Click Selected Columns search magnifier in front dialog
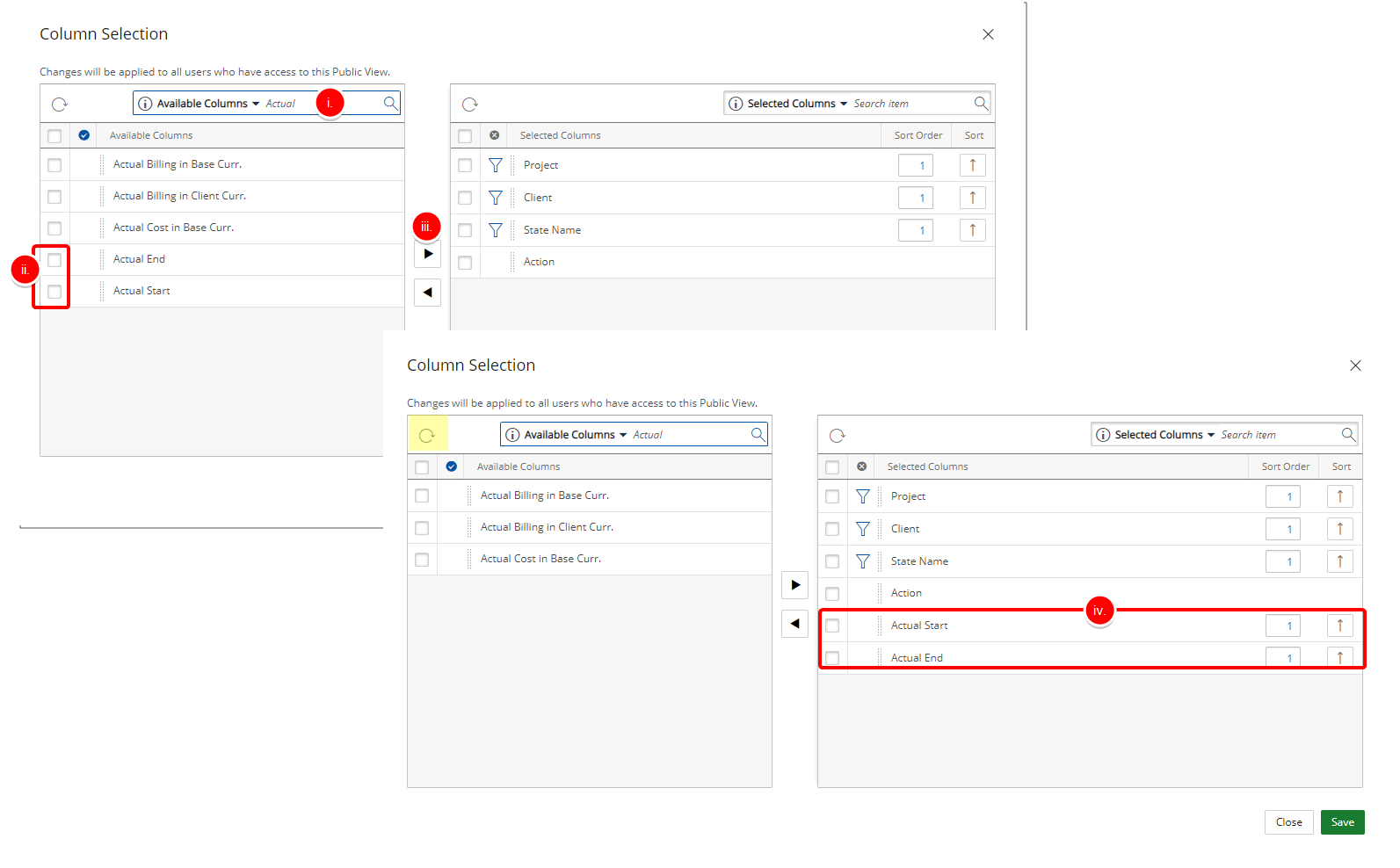The width and height of the screenshot is (1400, 868). coord(1348,435)
